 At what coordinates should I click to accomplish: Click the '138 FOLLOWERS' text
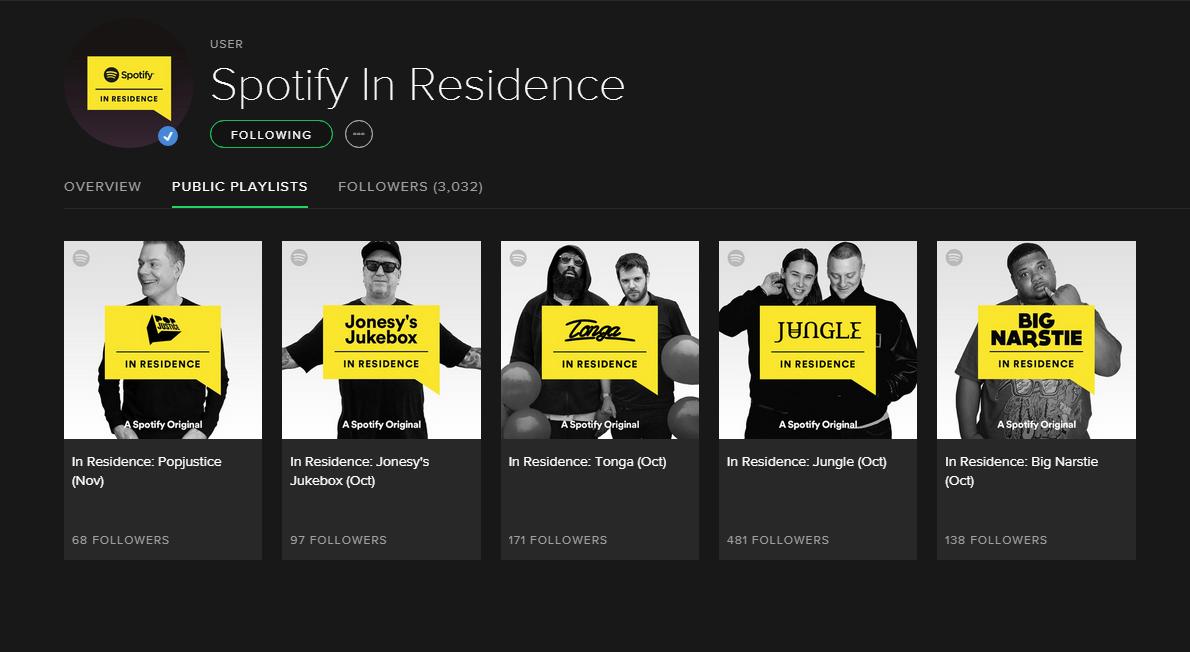click(996, 540)
